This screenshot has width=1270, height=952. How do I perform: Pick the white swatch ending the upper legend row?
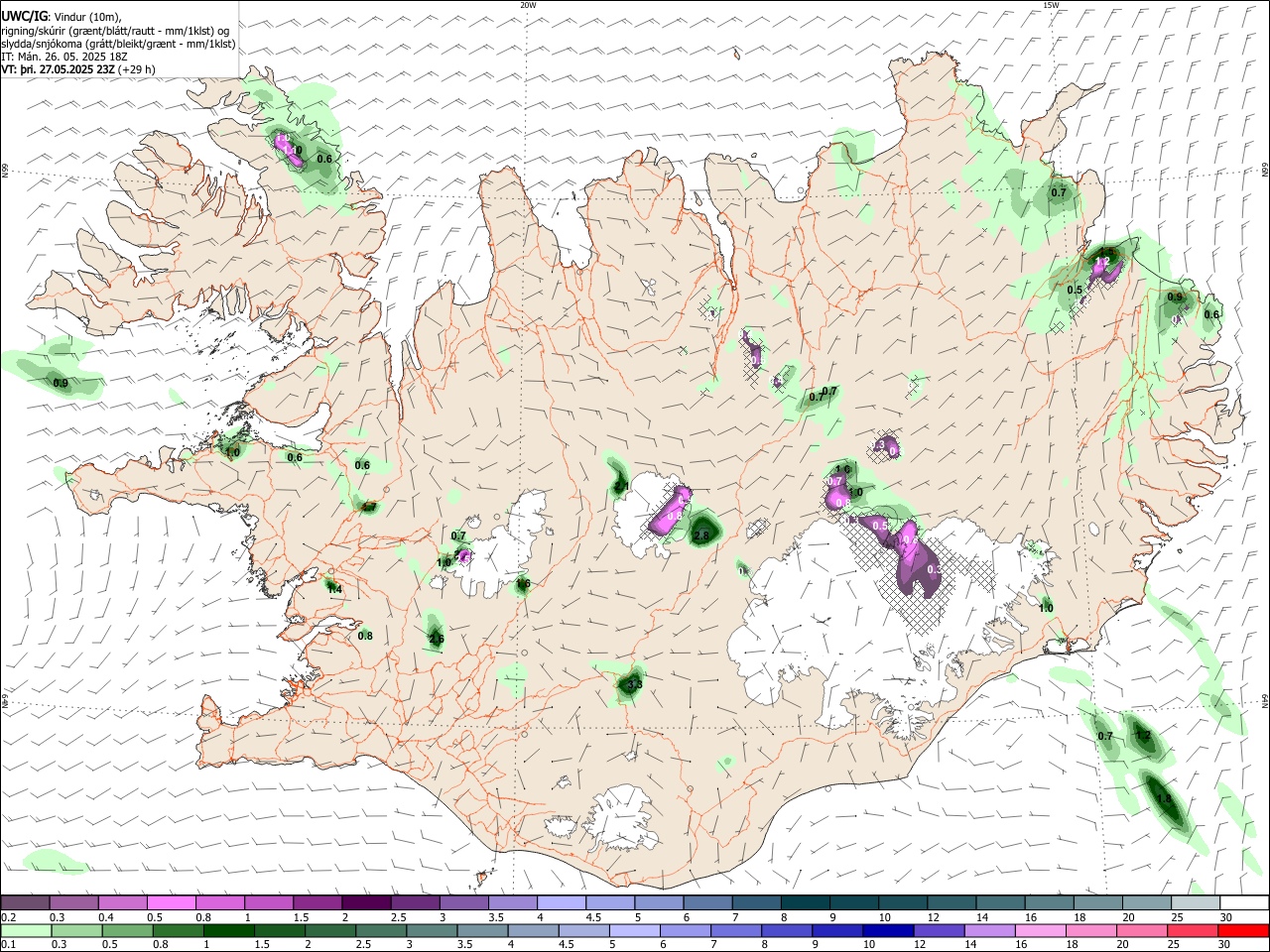coord(1243,903)
